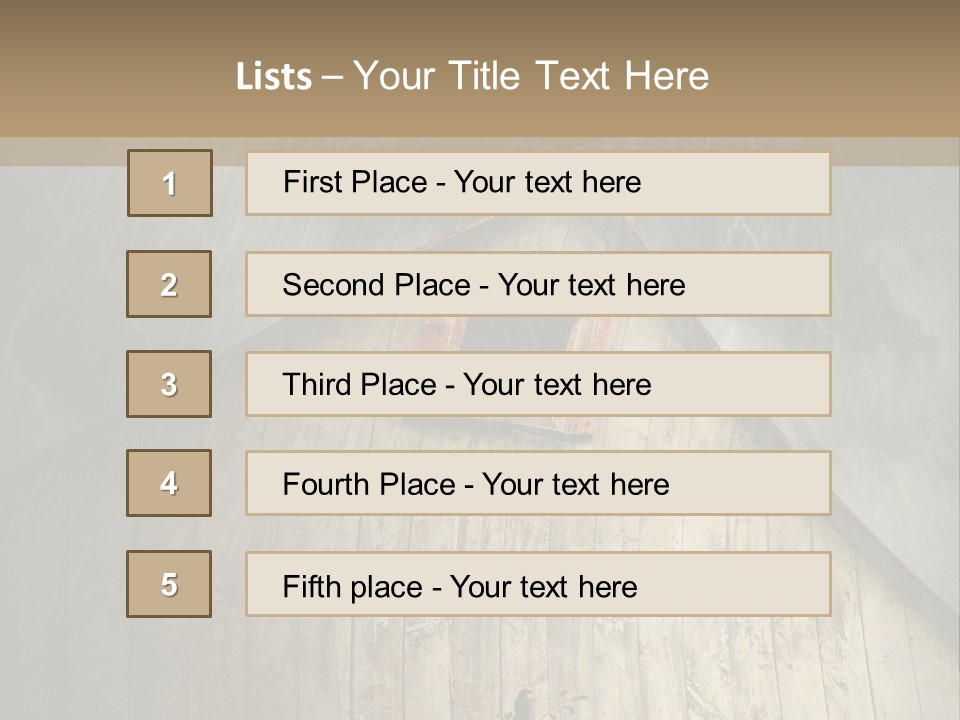Click "Your text here" after Fifth place
The height and width of the screenshot is (720, 960).
[543, 586]
